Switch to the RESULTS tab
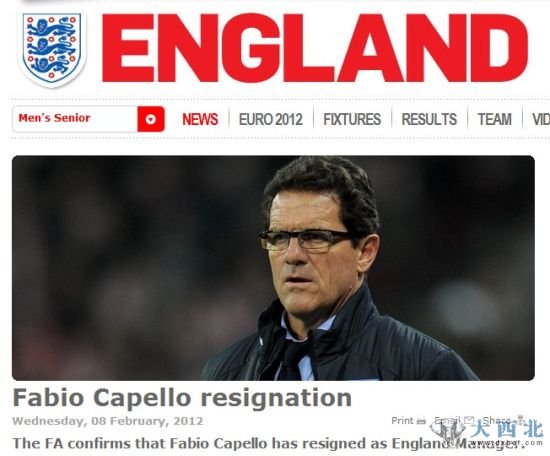Image resolution: width=550 pixels, height=456 pixels. coord(429,119)
